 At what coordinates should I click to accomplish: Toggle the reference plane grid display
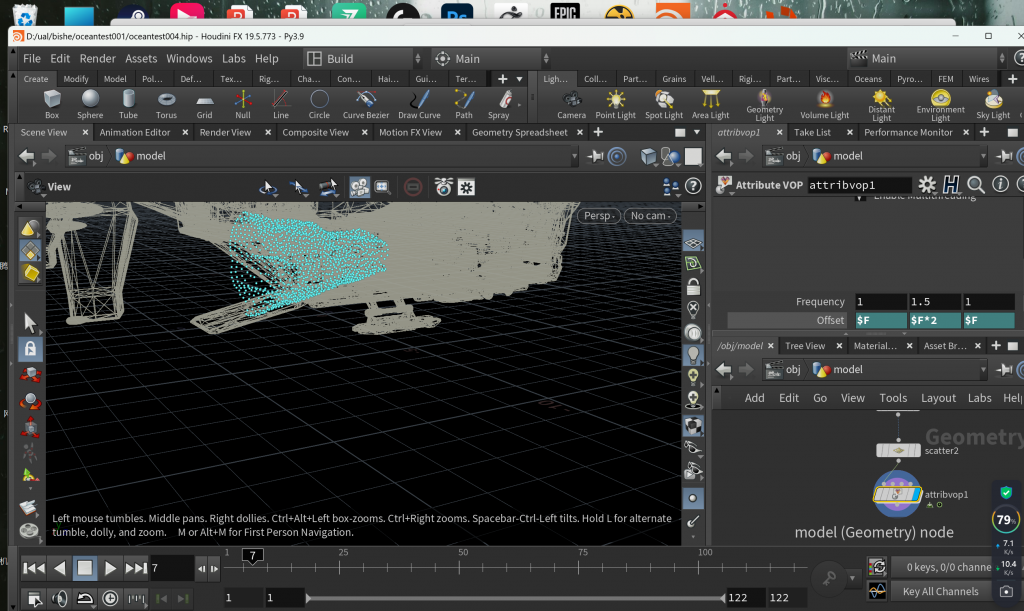(x=693, y=243)
